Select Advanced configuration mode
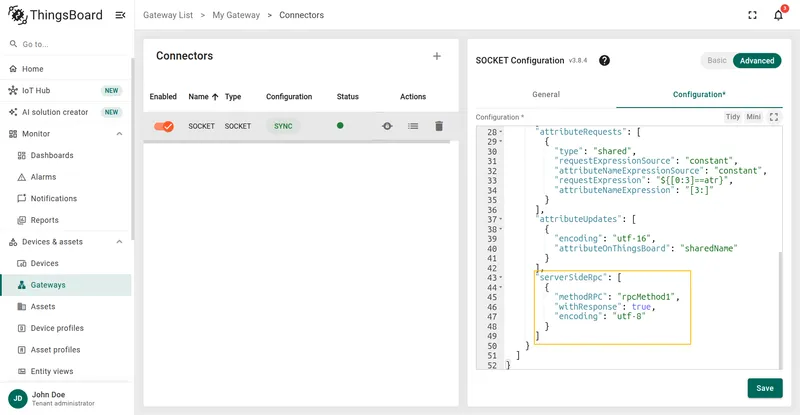Viewport: 800px width, 415px height. [x=757, y=60]
